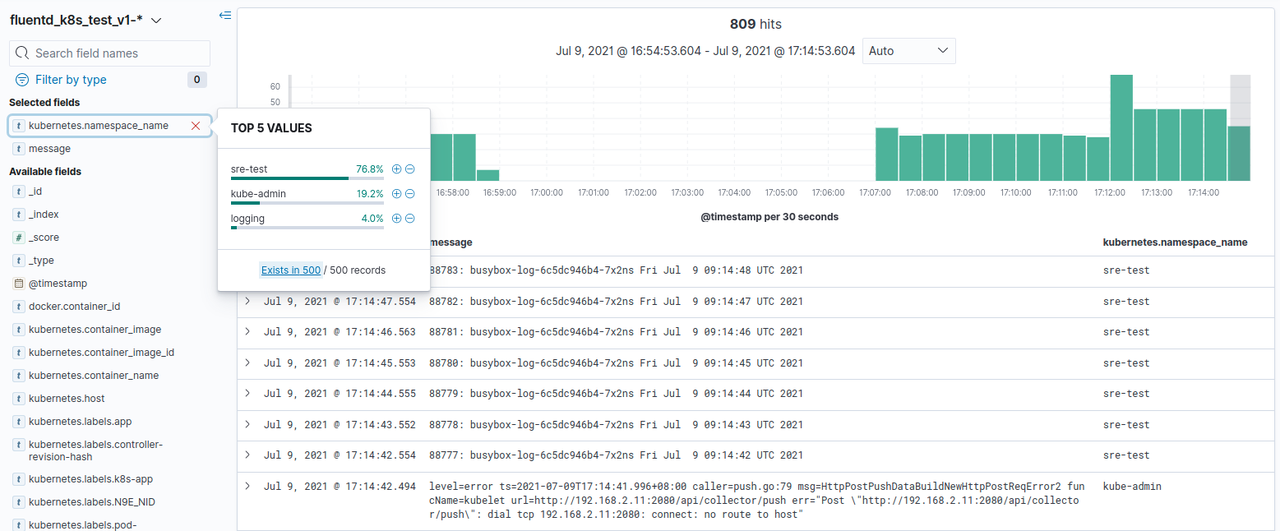The height and width of the screenshot is (531, 1280).
Task: Filter for the sre-test value with plus icon
Action: (397, 170)
